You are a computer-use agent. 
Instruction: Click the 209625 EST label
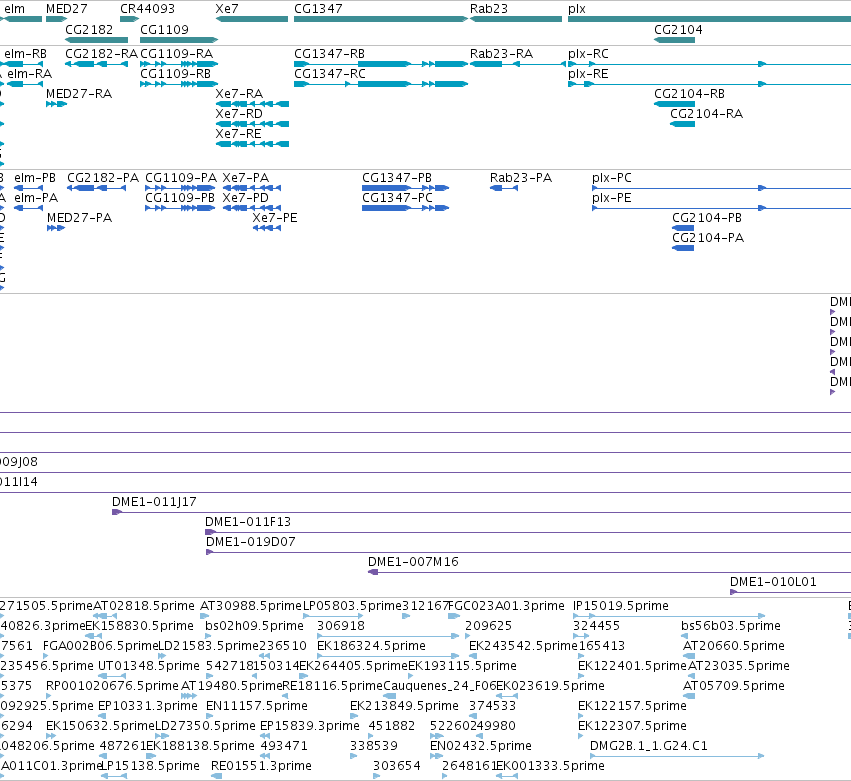pos(488,626)
